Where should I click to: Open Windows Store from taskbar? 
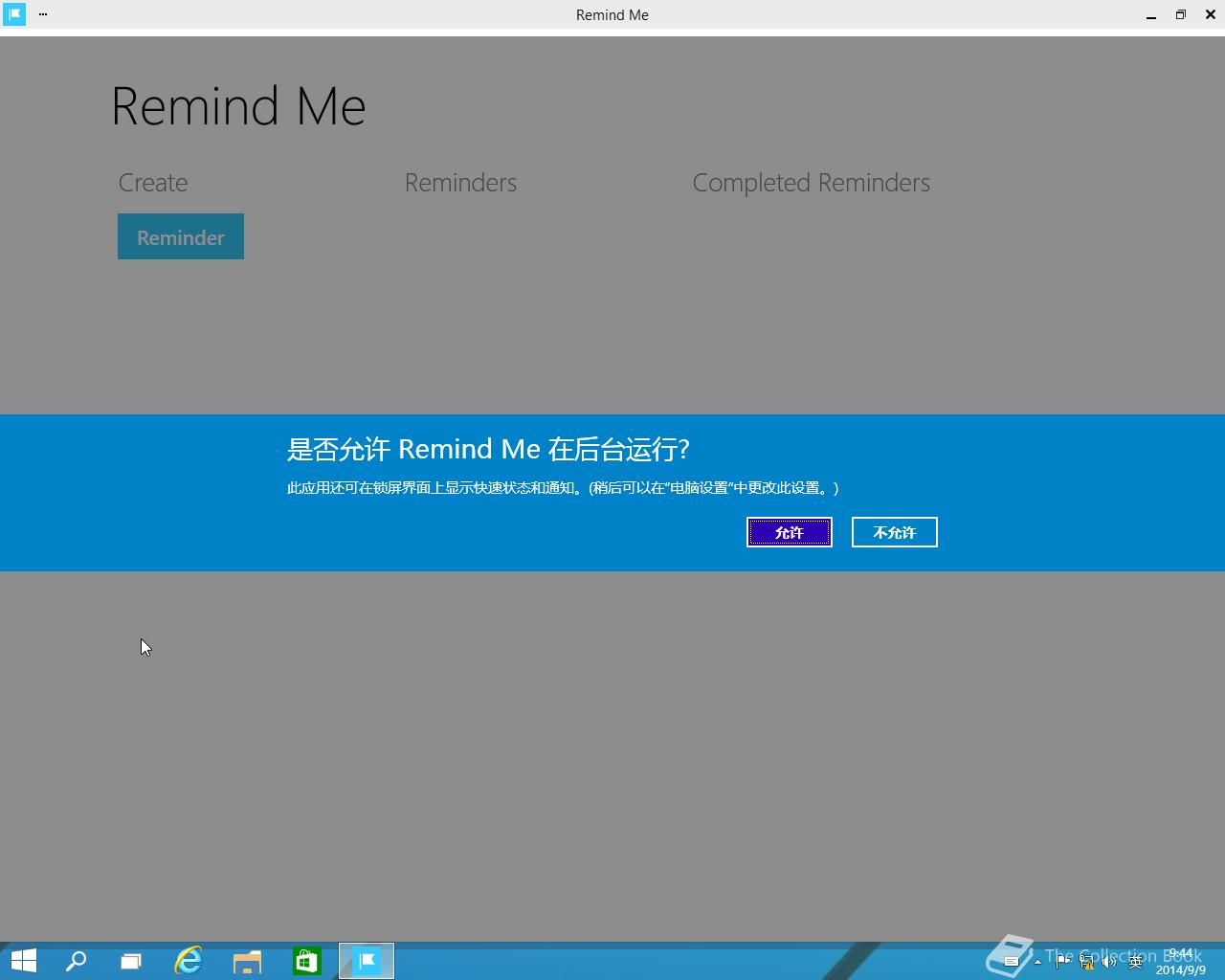(306, 961)
